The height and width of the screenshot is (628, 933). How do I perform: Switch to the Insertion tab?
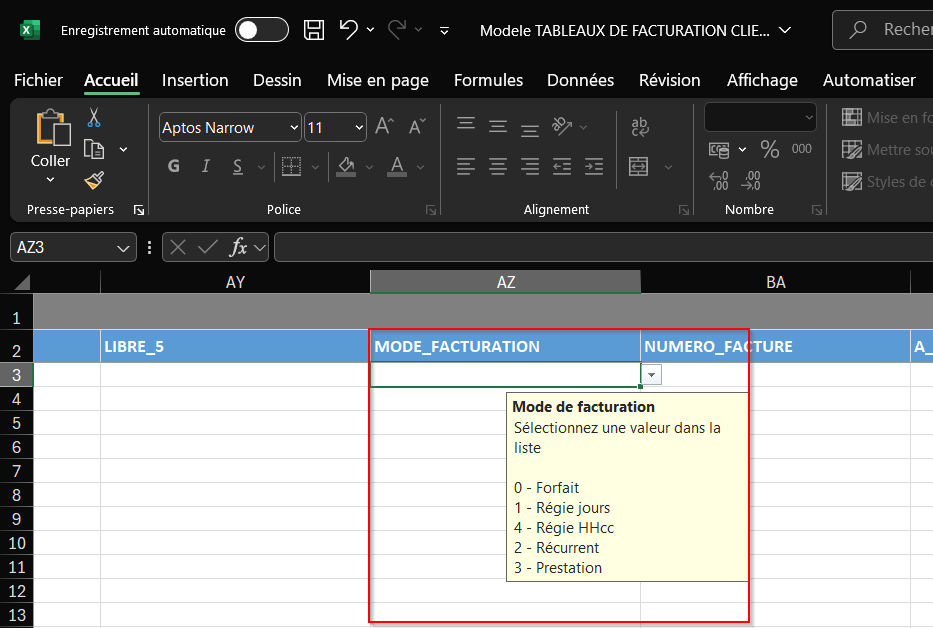coord(195,80)
